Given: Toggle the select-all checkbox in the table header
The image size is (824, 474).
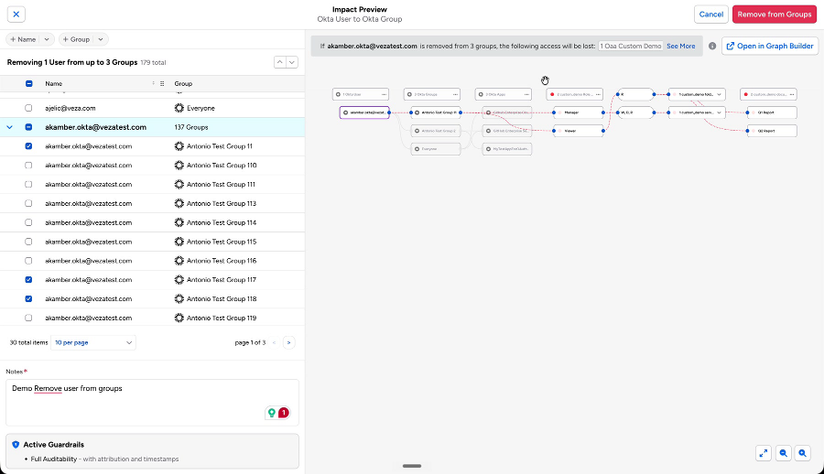Looking at the screenshot, I should tap(29, 84).
